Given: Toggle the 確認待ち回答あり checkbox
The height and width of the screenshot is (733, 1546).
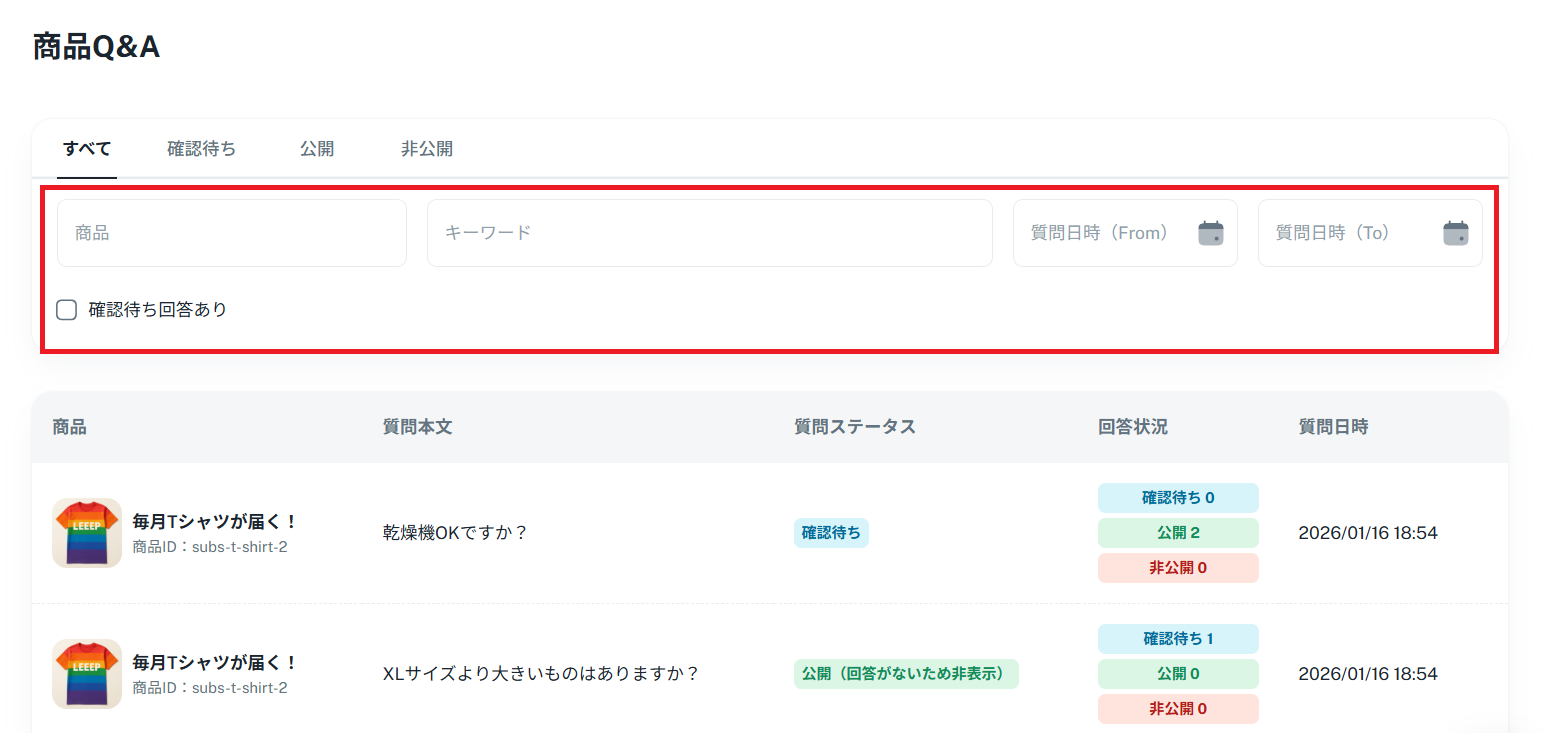Looking at the screenshot, I should (67, 310).
